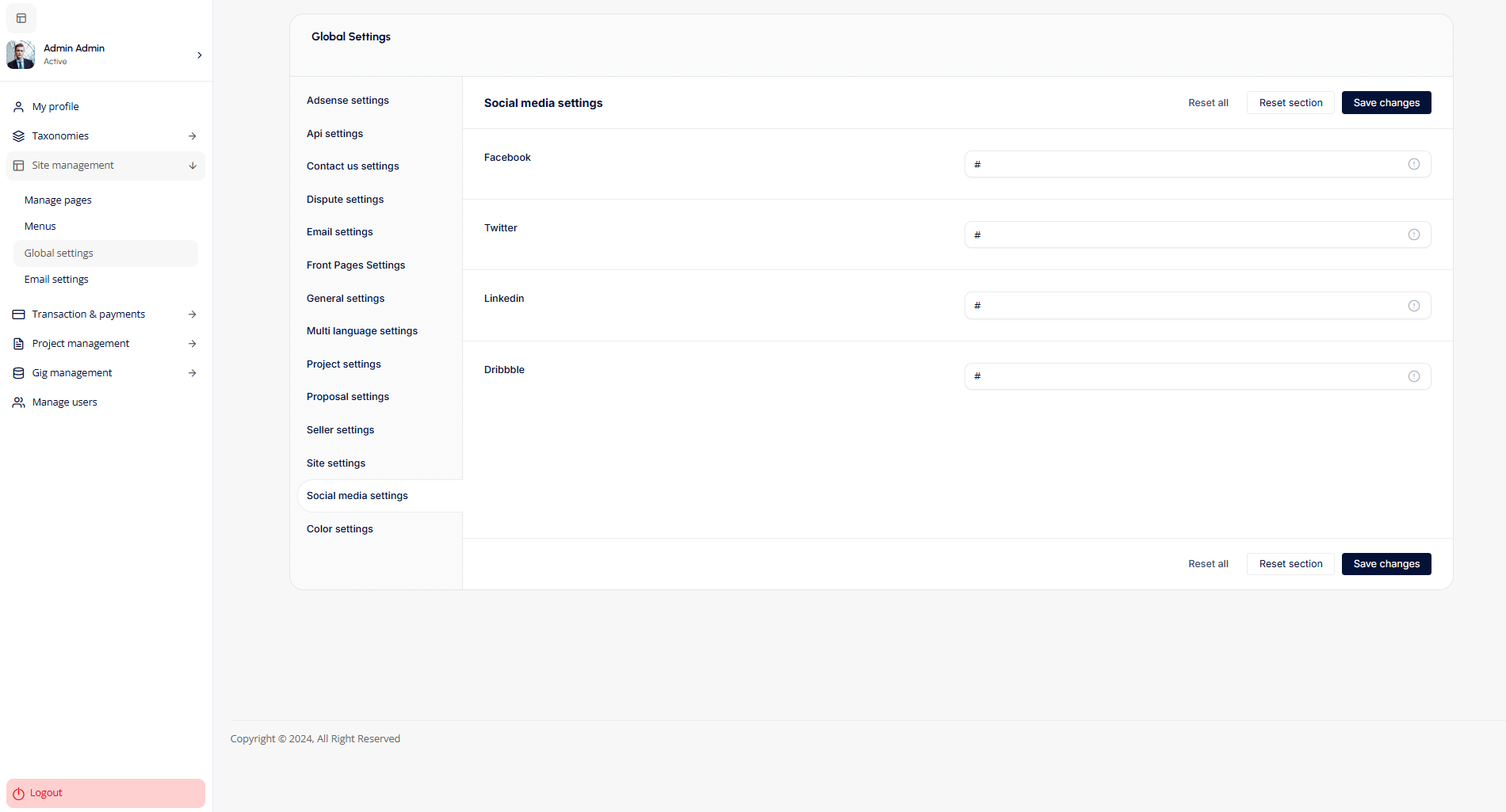
Task: Click the info icon in Linkedin field
Action: click(x=1413, y=306)
